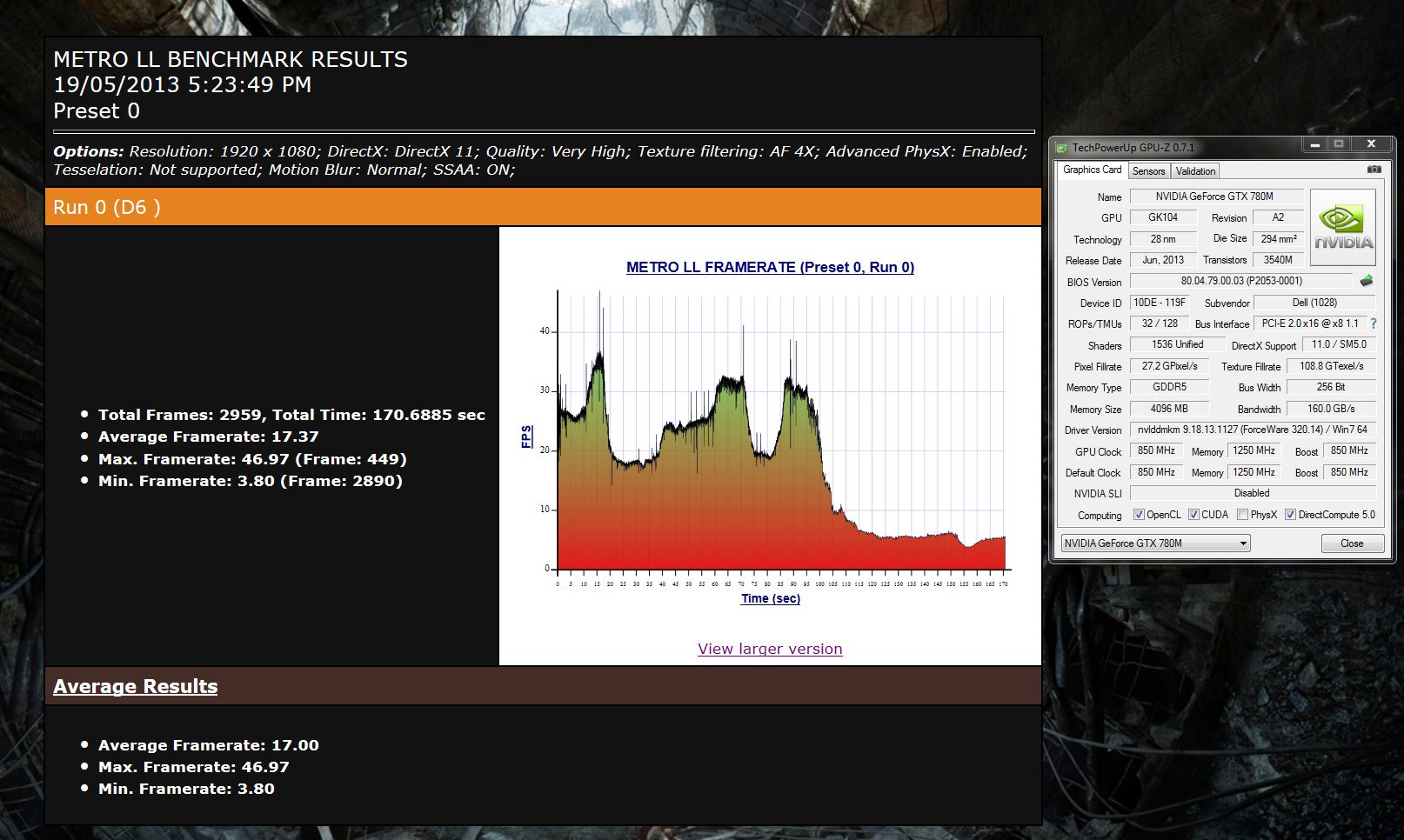The width and height of the screenshot is (1404, 840).
Task: Toggle the DirectCompute 5.0 checkbox
Action: pos(1290,515)
